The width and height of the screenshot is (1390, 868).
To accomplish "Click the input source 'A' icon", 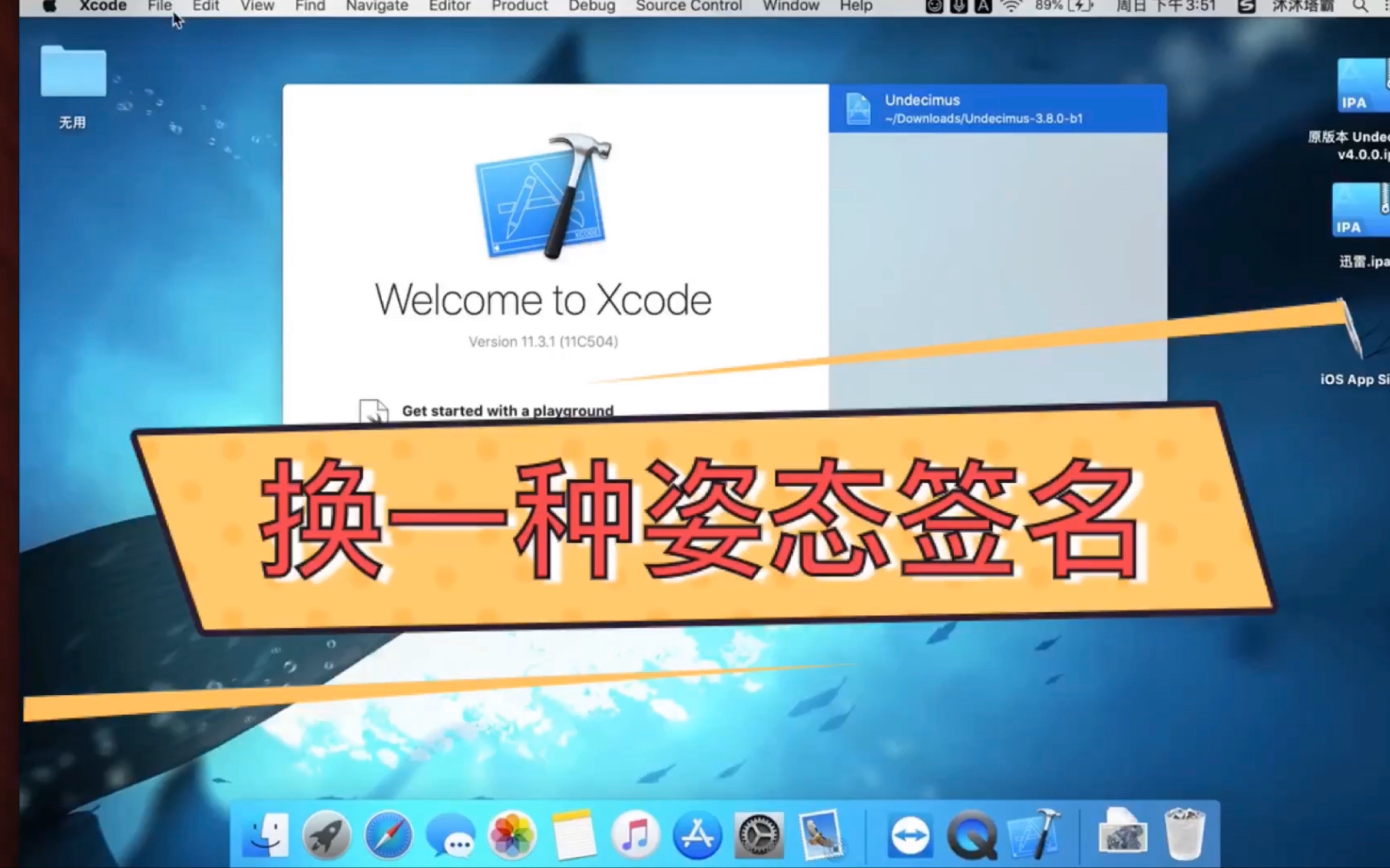I will pos(983,6).
